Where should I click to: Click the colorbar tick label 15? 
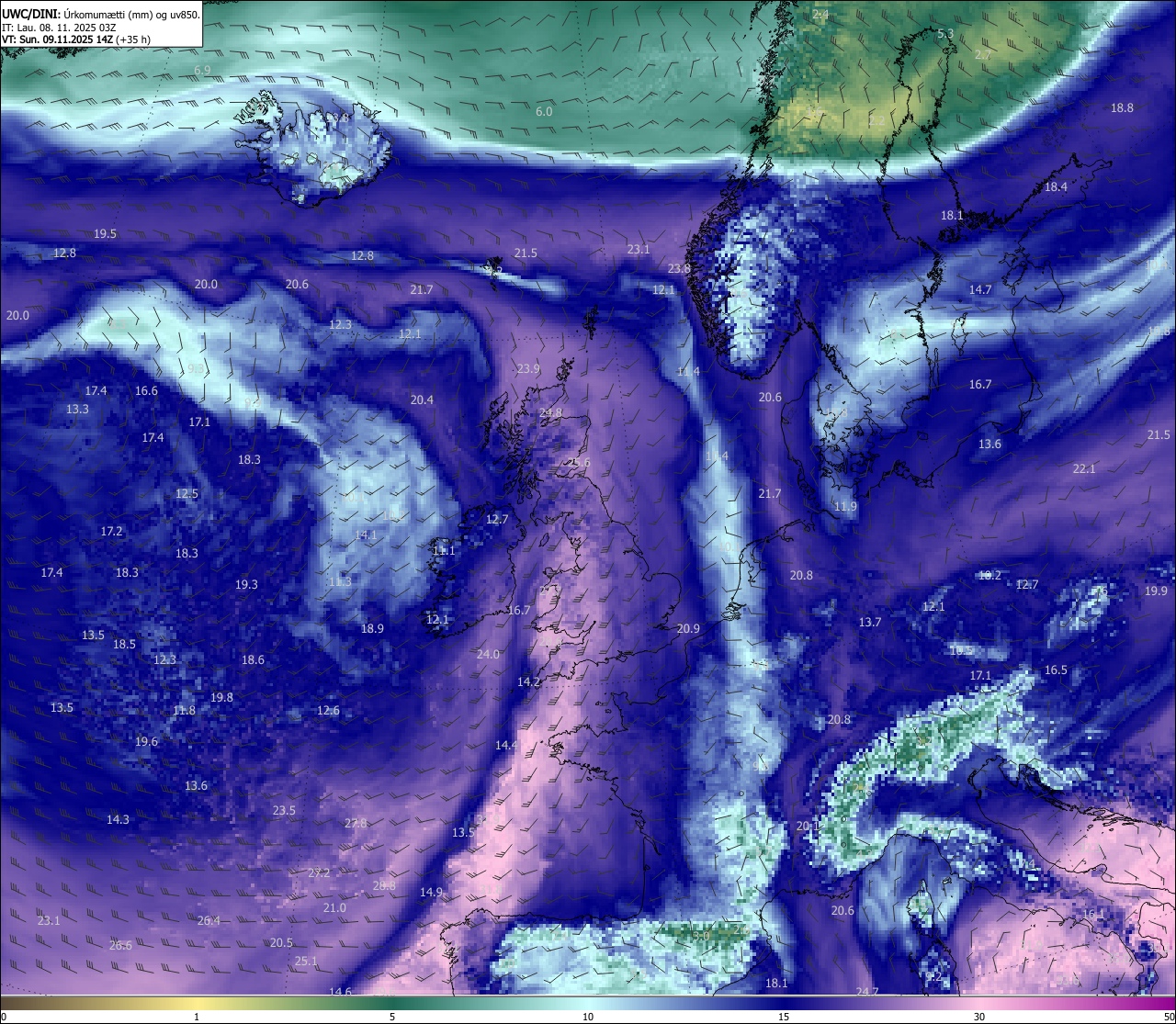click(x=784, y=1017)
